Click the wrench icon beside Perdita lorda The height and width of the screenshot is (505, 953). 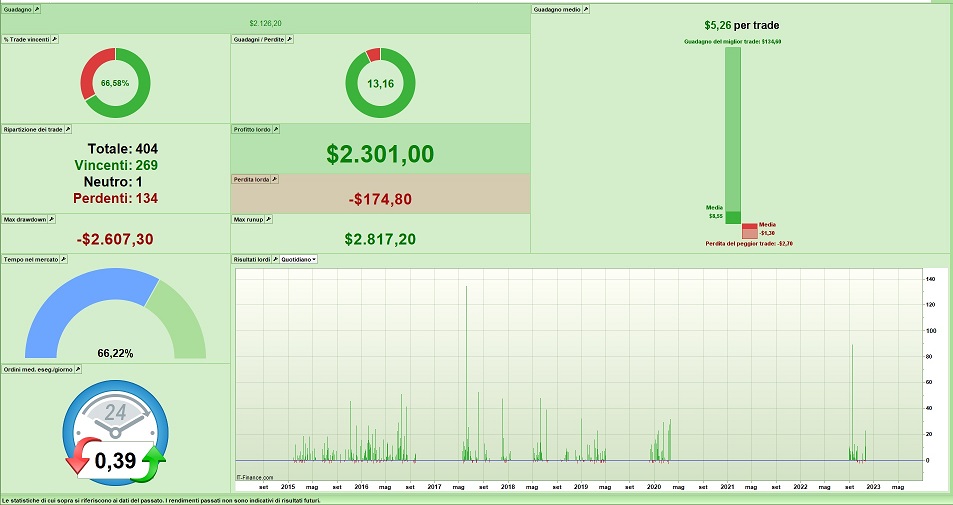point(274,179)
